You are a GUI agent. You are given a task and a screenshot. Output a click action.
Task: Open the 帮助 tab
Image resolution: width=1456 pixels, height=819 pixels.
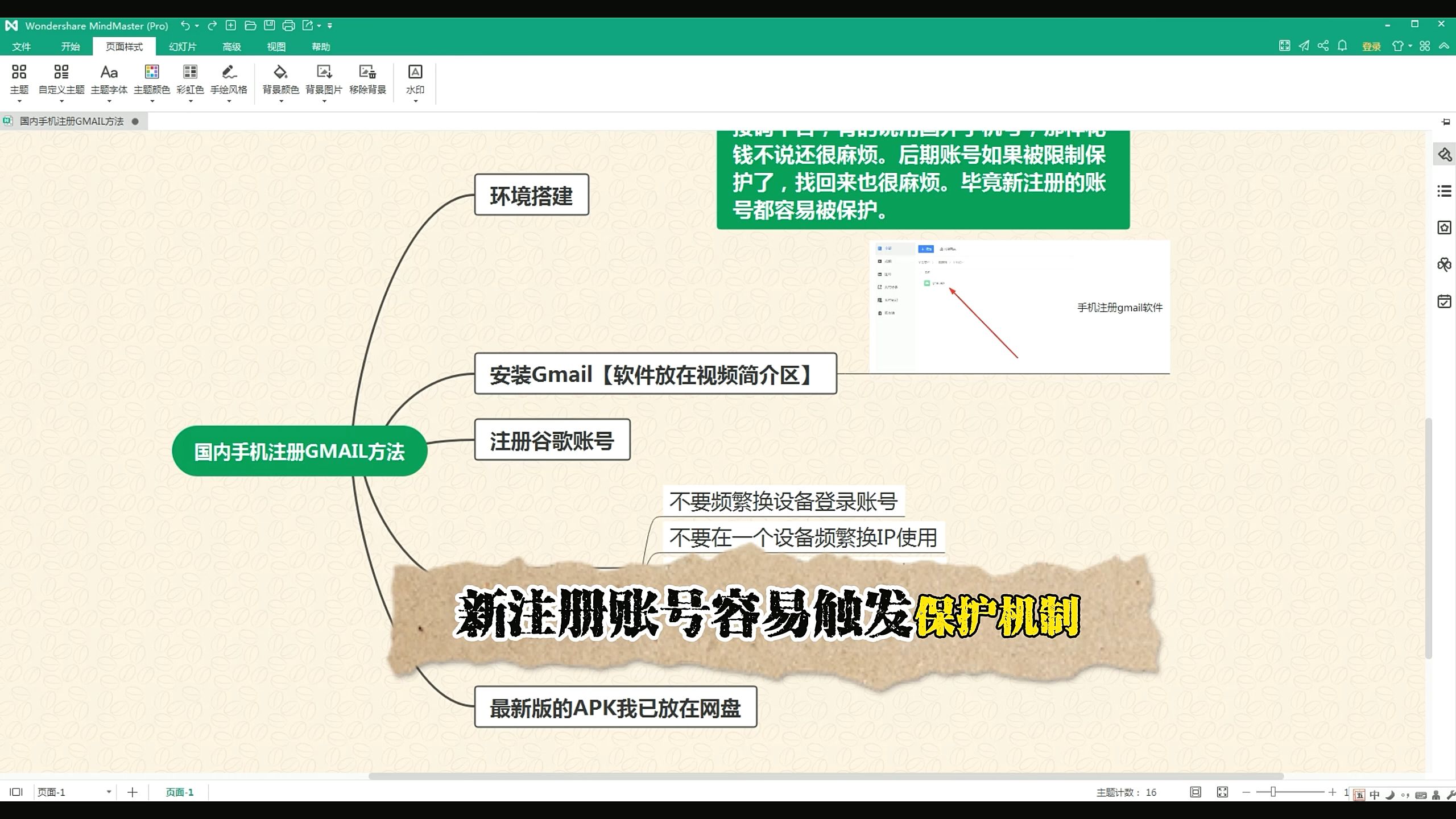(x=321, y=47)
